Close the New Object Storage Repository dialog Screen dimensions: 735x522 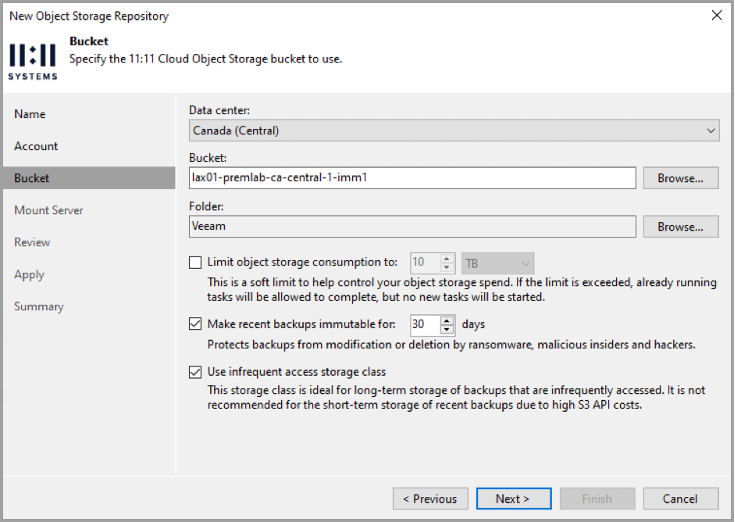coord(716,15)
